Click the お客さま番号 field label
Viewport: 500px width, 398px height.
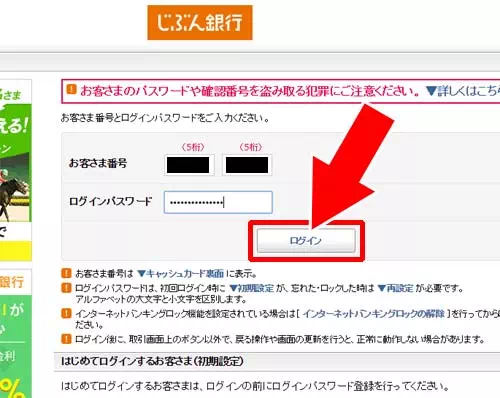tap(98, 163)
